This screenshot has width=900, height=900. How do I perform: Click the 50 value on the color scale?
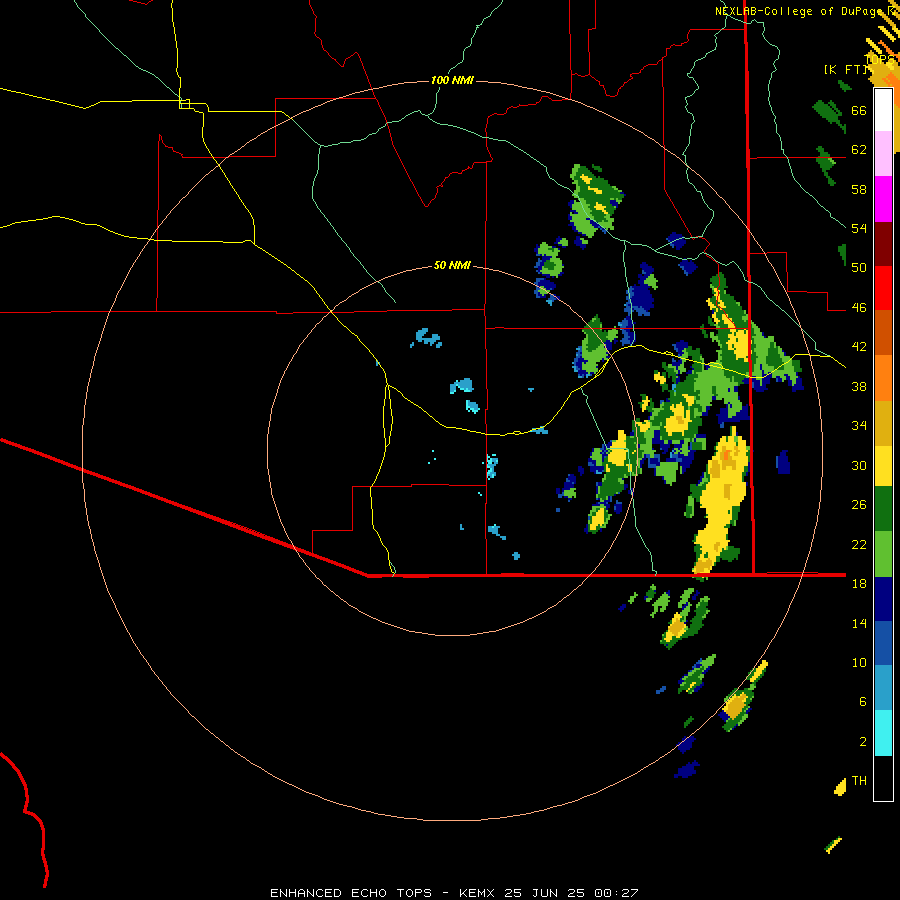coord(859,268)
